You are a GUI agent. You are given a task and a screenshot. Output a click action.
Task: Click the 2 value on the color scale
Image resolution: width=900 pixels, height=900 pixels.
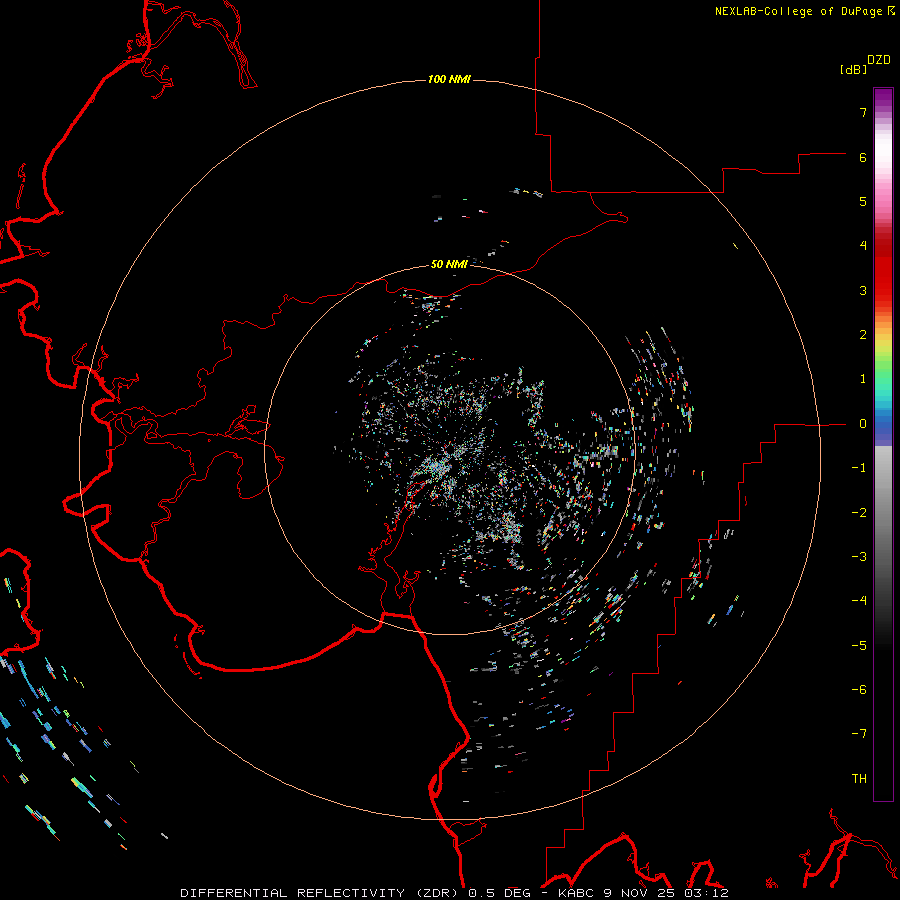tap(863, 335)
